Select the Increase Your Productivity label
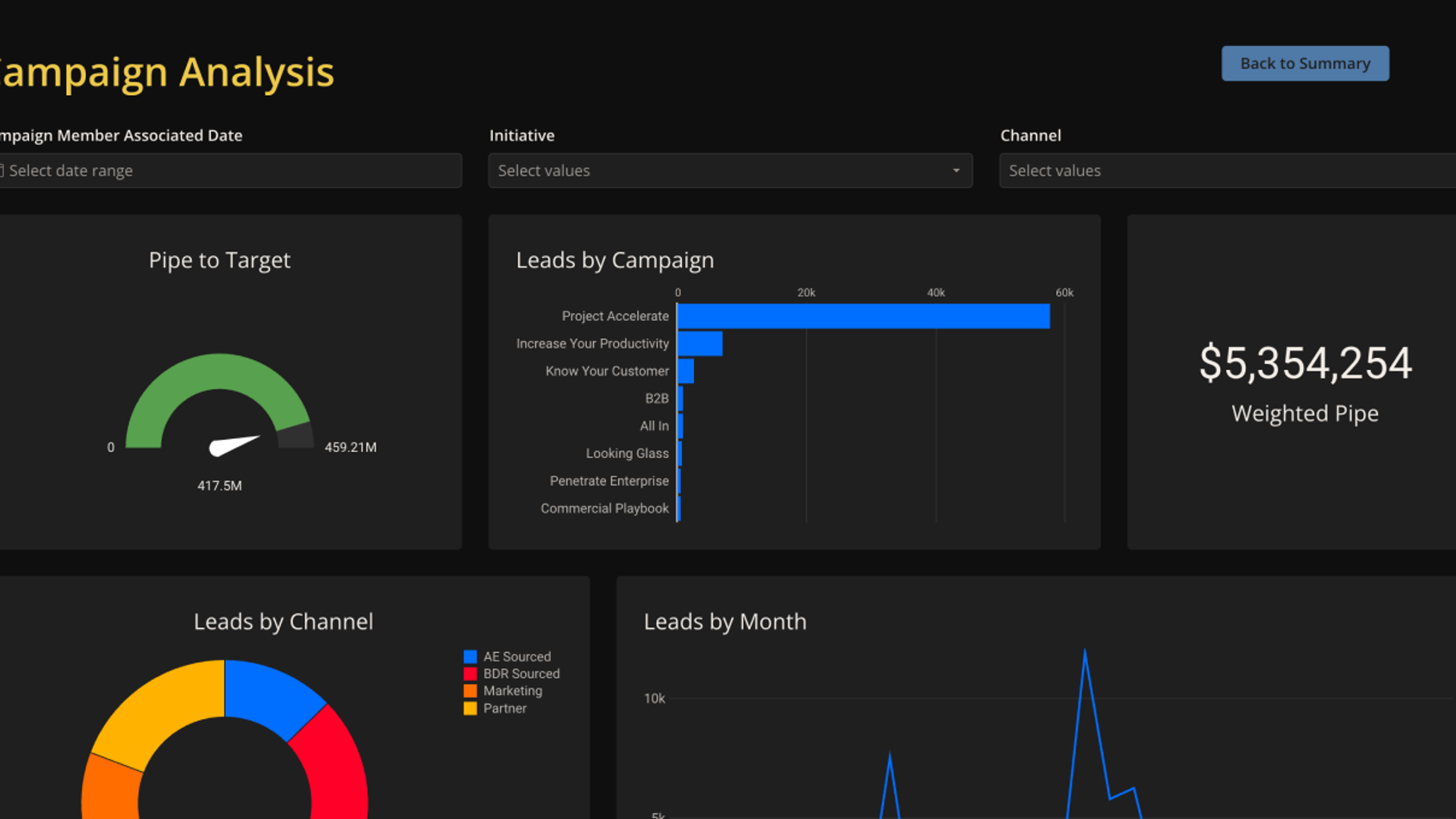 [592, 344]
